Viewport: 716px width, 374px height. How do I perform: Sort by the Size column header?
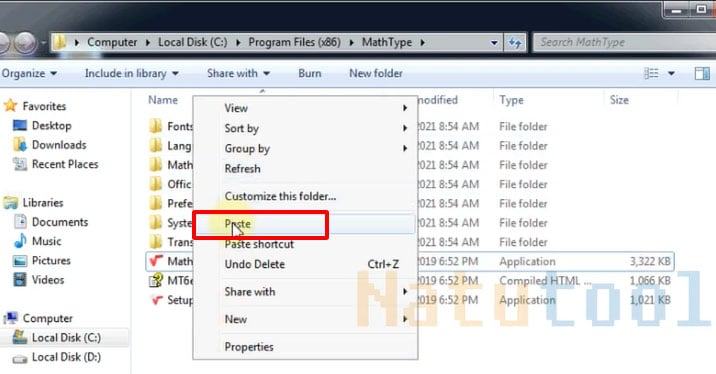619,100
